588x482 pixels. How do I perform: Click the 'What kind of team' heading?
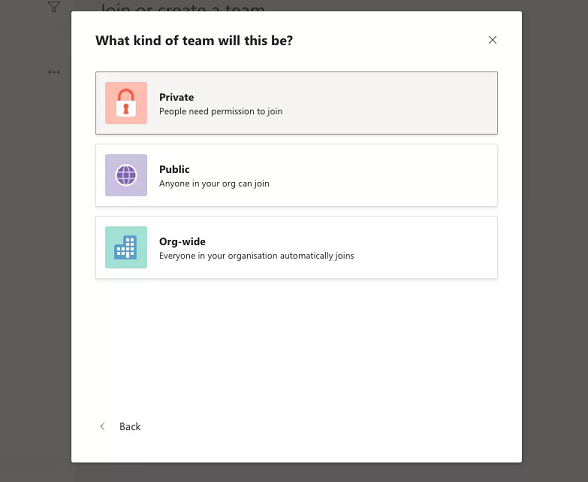pos(194,40)
